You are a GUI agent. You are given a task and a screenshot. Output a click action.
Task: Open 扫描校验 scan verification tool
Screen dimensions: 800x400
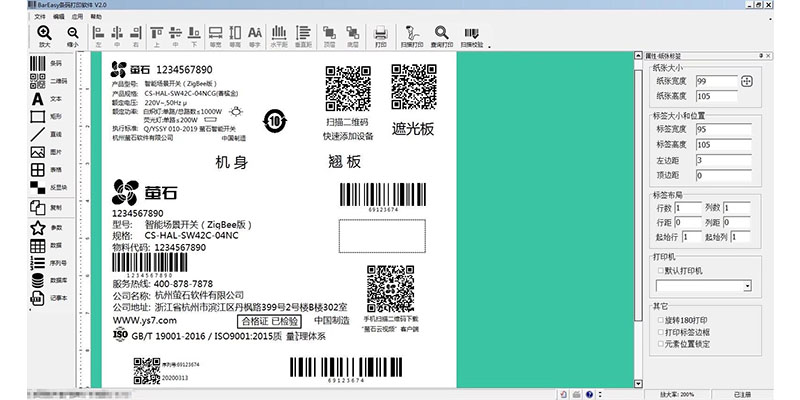[472, 36]
